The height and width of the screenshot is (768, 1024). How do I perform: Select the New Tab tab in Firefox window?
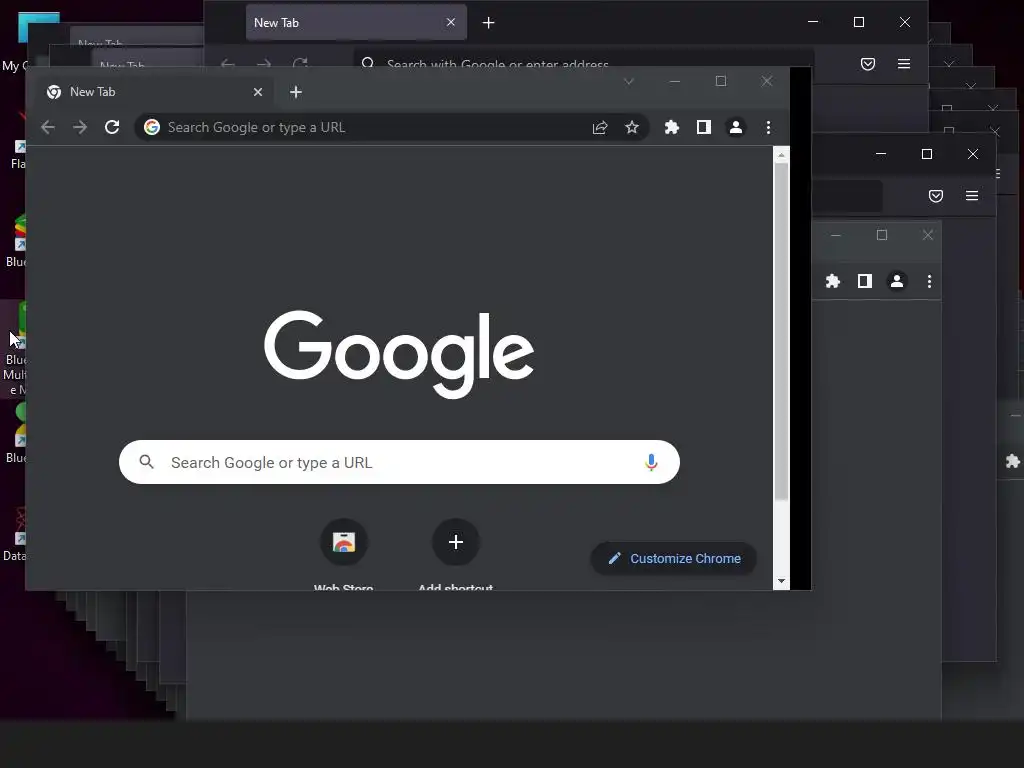pos(356,22)
